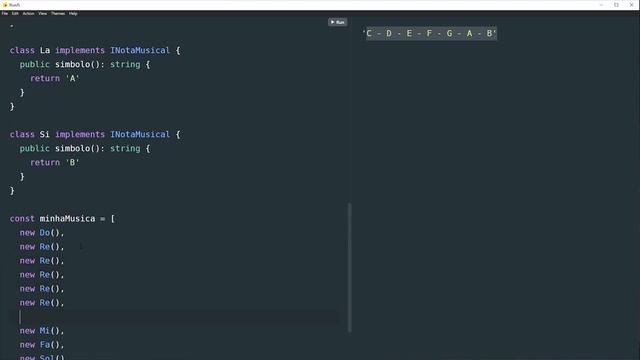640x360 pixels.
Task: Open the File menu
Action: (4, 13)
